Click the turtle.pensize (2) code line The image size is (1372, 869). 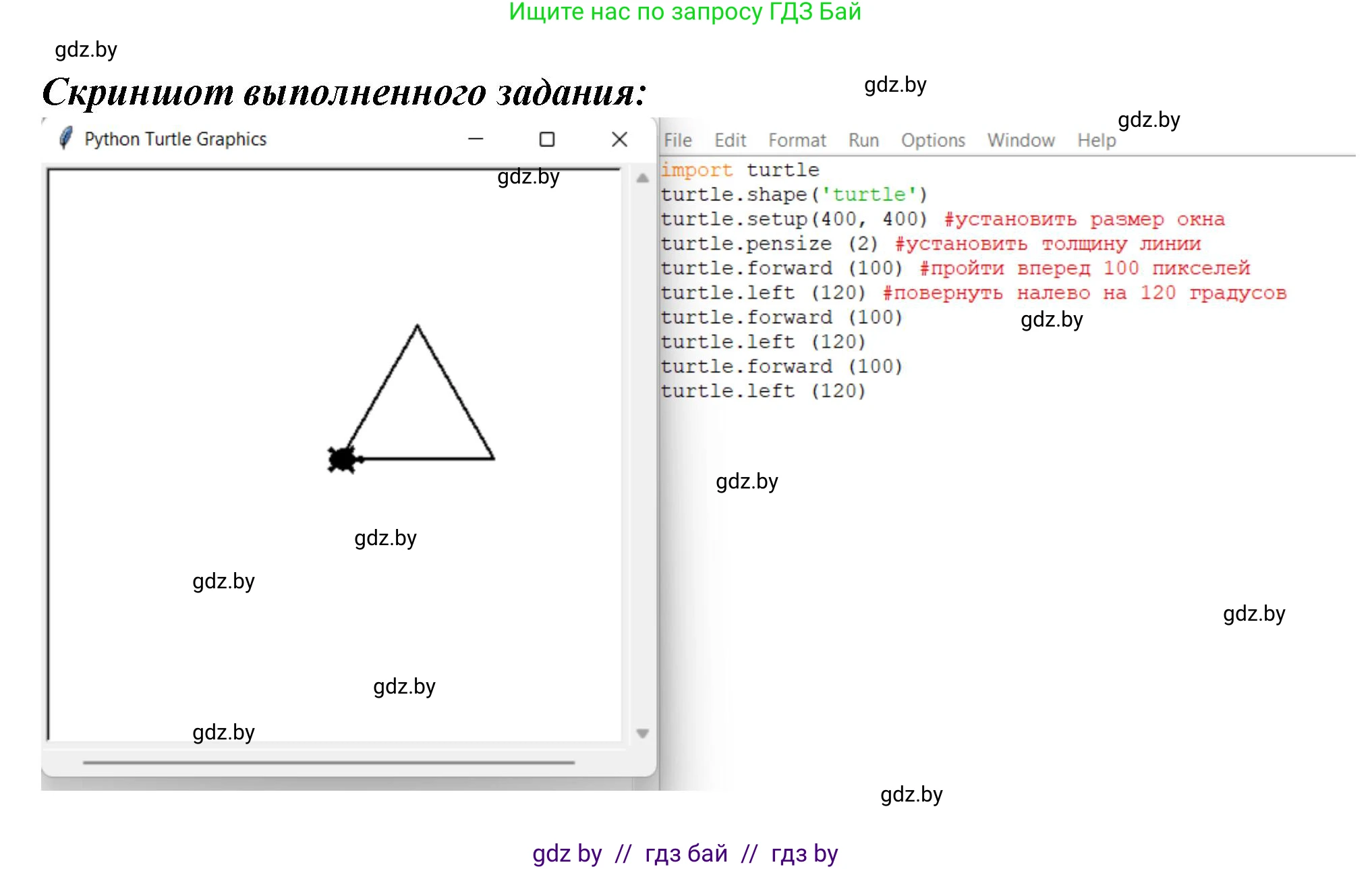(769, 244)
